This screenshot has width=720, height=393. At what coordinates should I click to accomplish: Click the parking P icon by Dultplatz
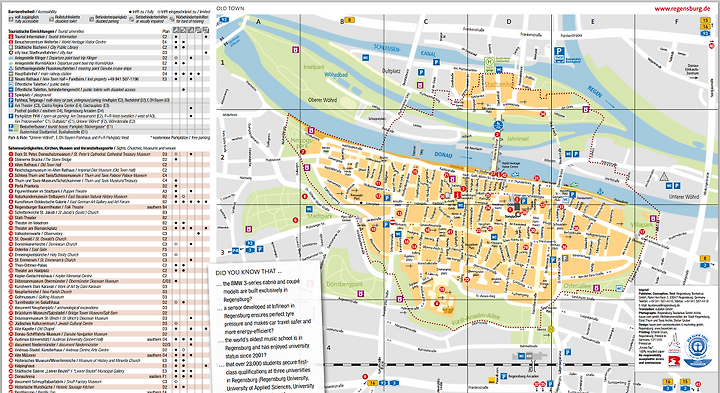click(421, 72)
